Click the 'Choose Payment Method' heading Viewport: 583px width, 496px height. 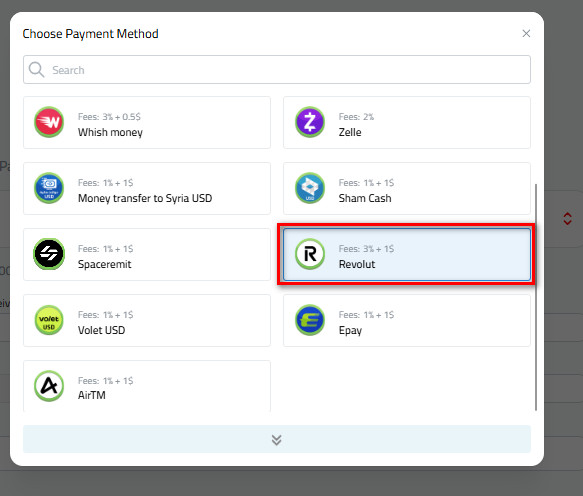point(90,34)
